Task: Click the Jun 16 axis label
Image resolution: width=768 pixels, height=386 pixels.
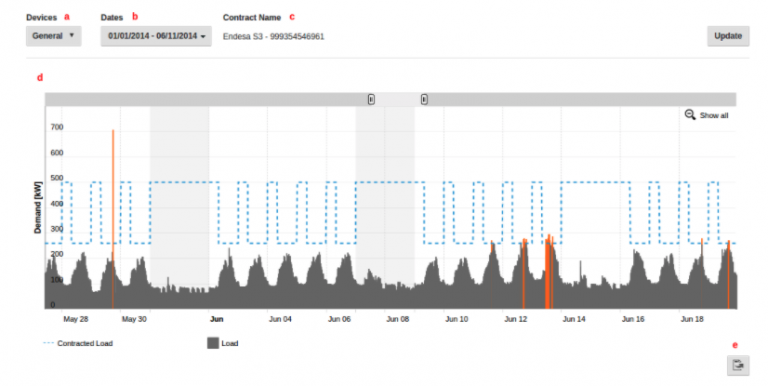Action: [x=633, y=319]
